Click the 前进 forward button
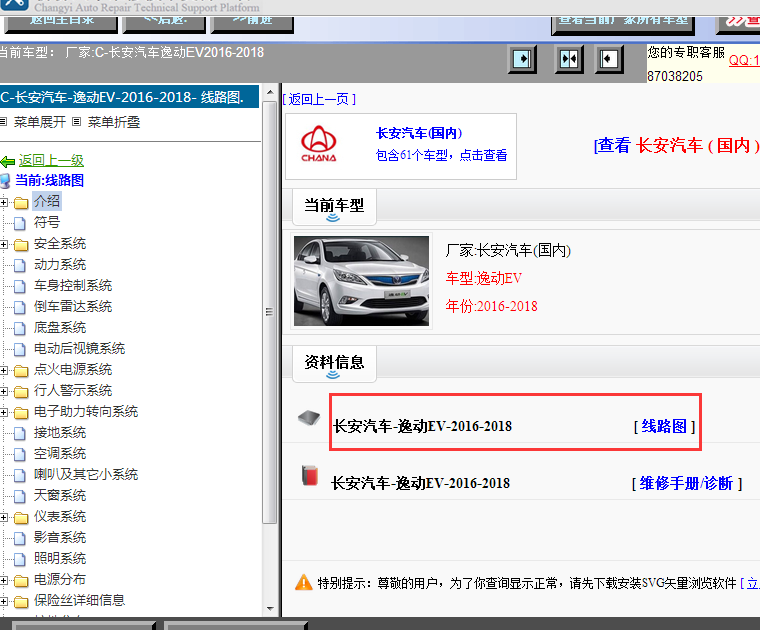760x630 pixels. click(x=252, y=24)
